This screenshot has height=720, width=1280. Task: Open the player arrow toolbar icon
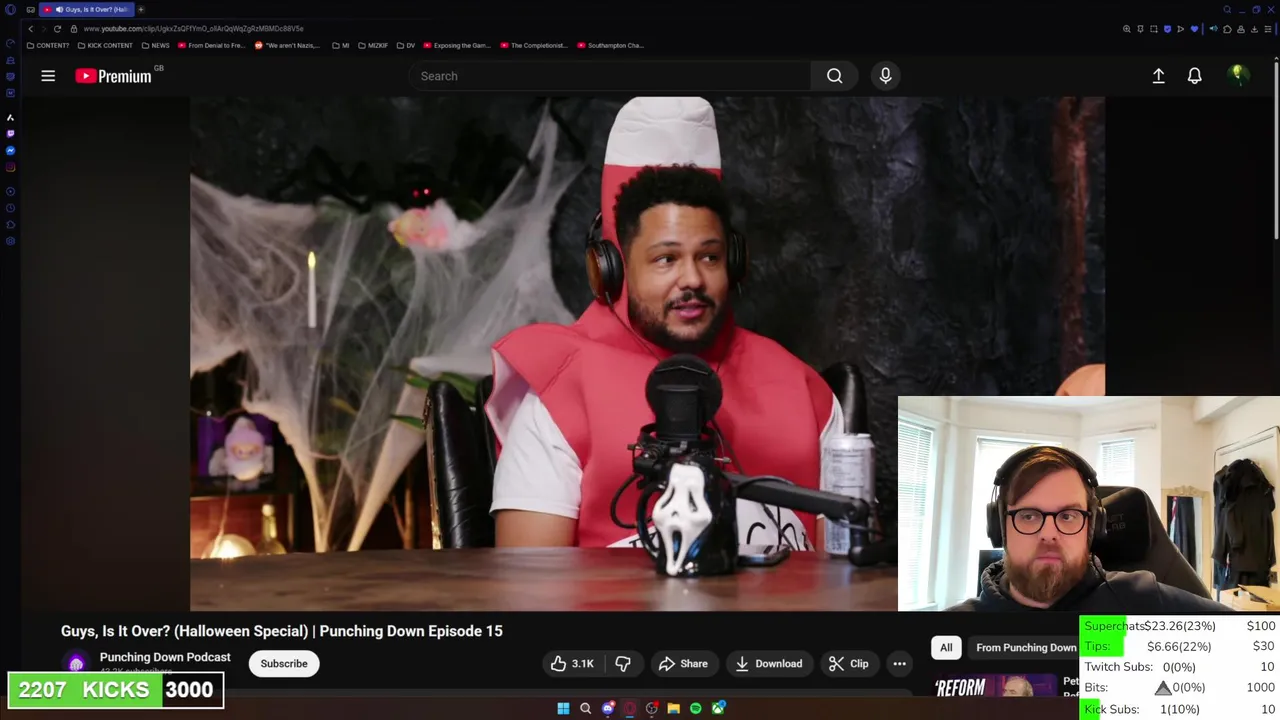coord(1180,29)
